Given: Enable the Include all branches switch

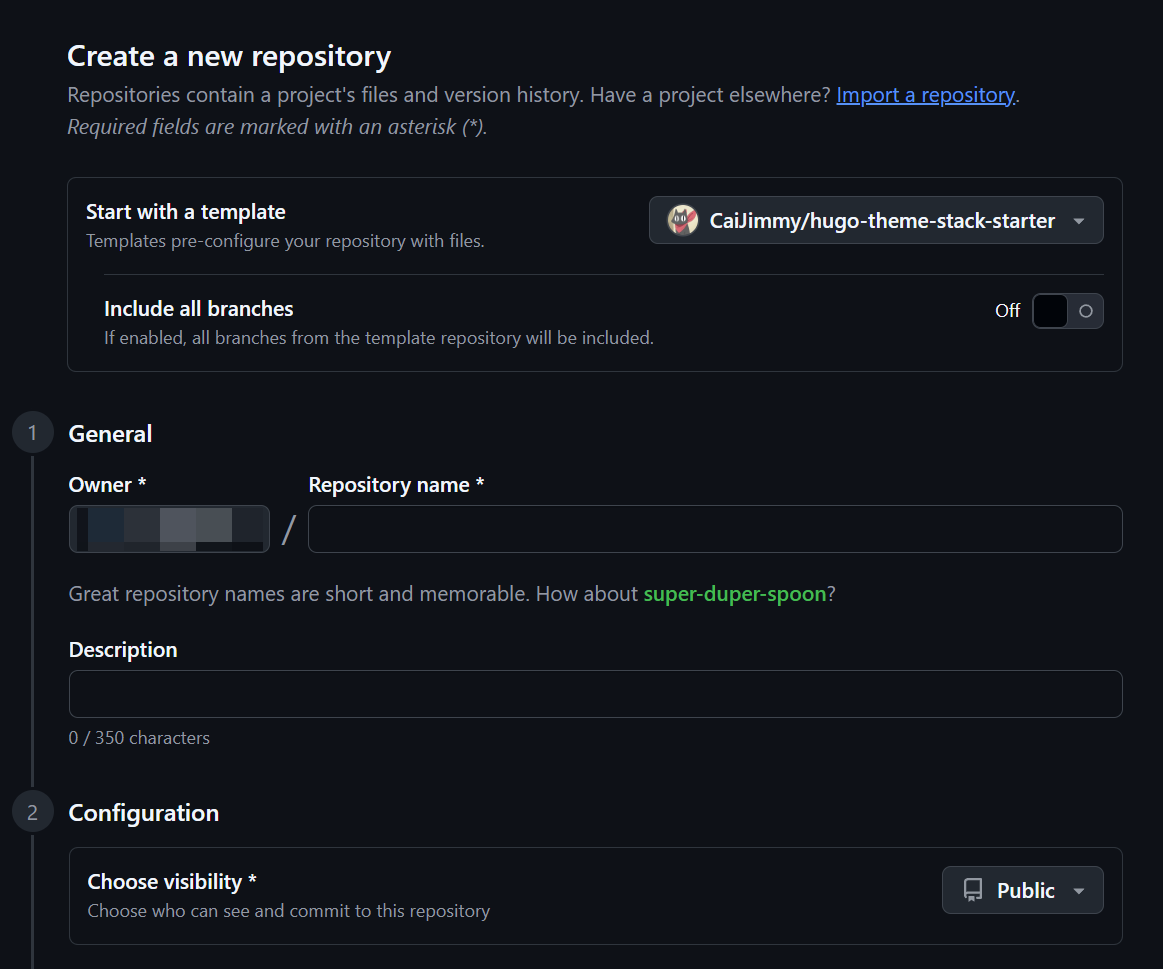Looking at the screenshot, I should point(1067,310).
